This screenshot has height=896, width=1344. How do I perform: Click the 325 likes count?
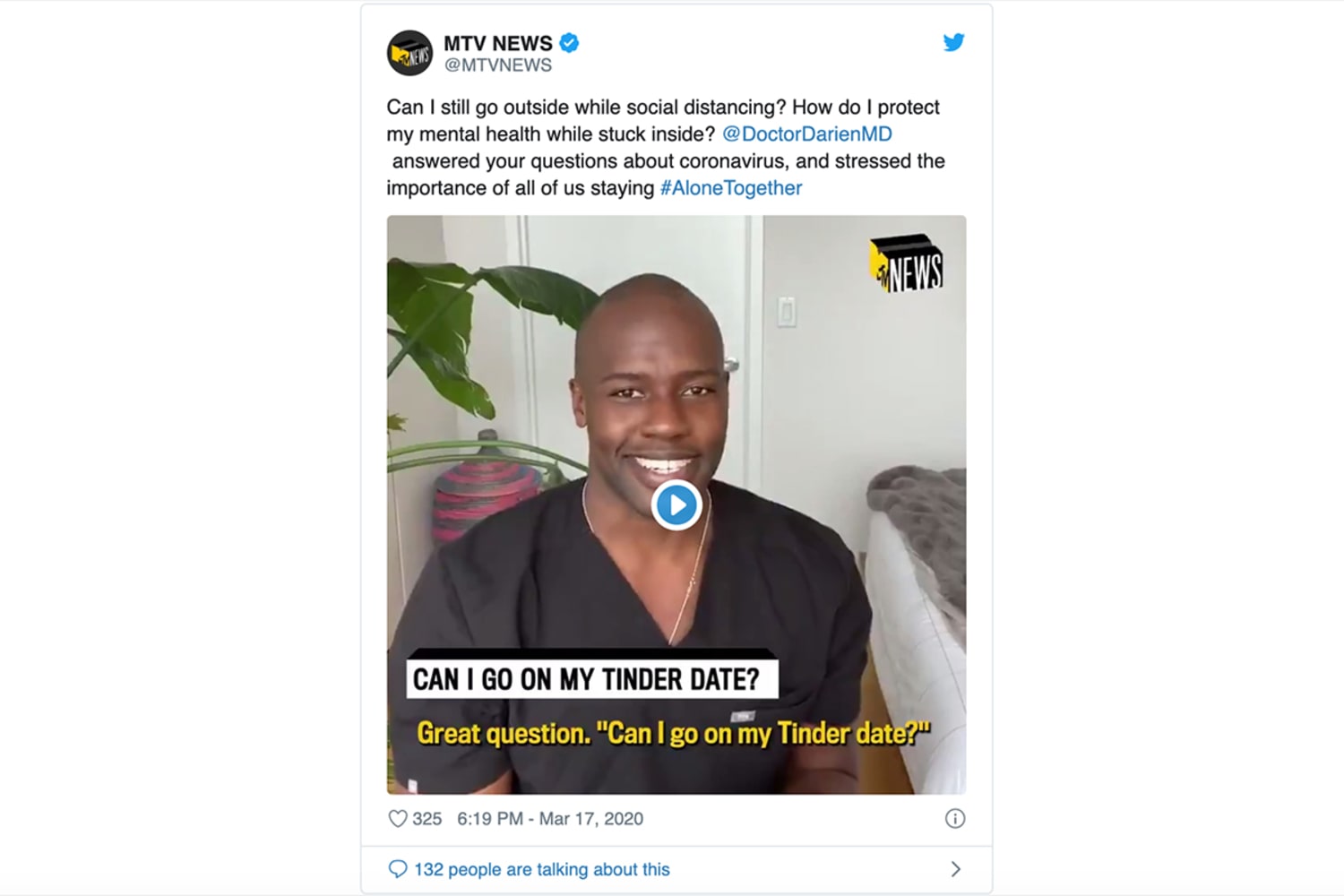426,818
